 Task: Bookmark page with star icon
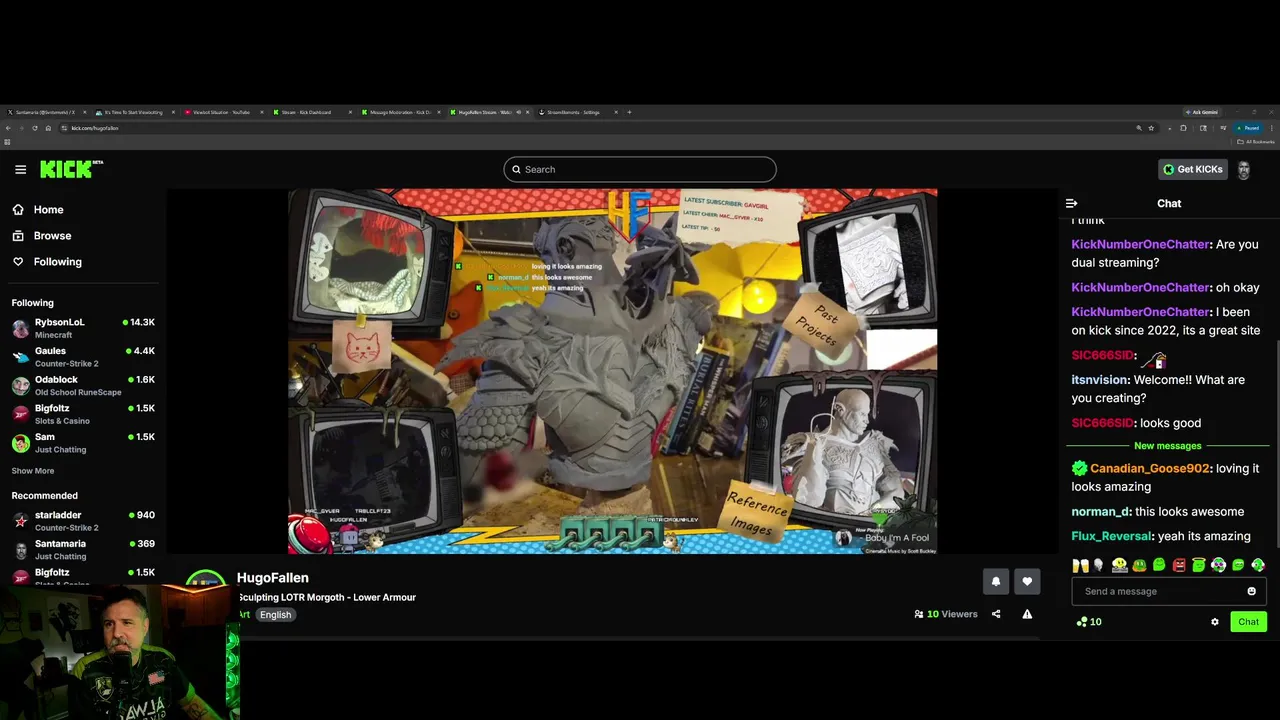pyautogui.click(x=1151, y=128)
